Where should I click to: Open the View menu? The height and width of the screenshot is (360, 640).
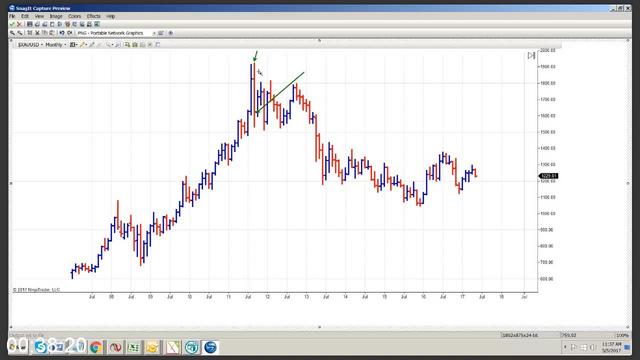coord(39,16)
